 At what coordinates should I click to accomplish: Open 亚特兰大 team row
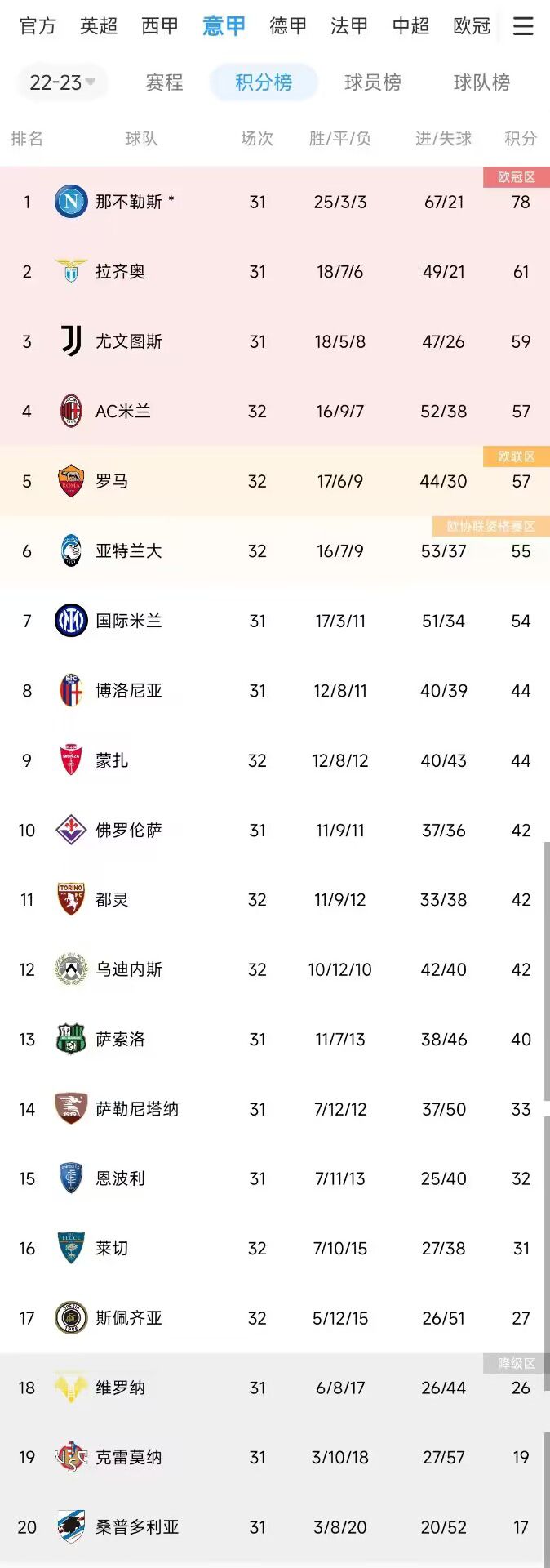275,551
